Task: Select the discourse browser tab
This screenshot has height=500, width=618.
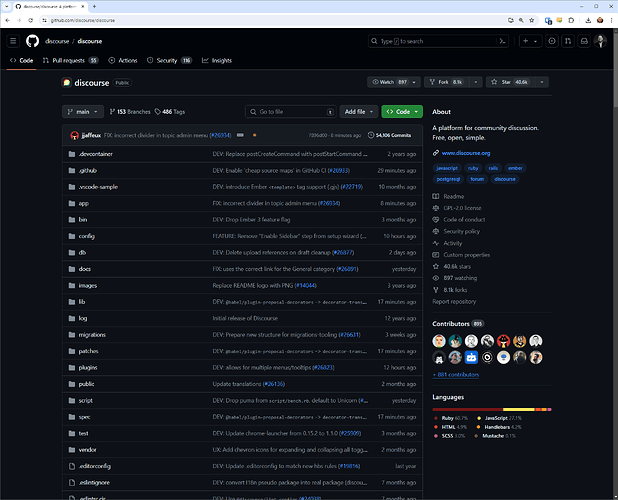Action: 49,6
